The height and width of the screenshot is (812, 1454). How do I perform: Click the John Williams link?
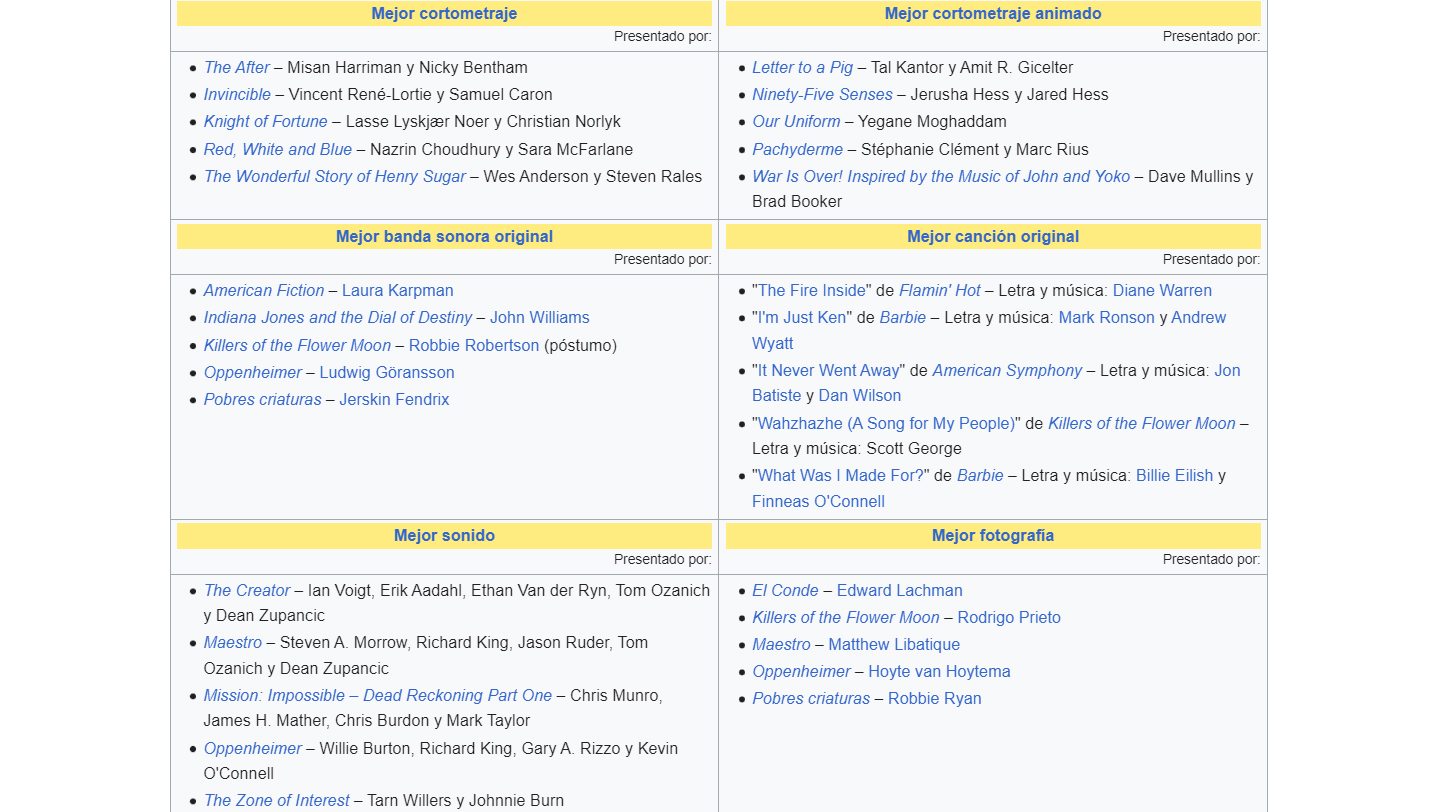pos(540,318)
